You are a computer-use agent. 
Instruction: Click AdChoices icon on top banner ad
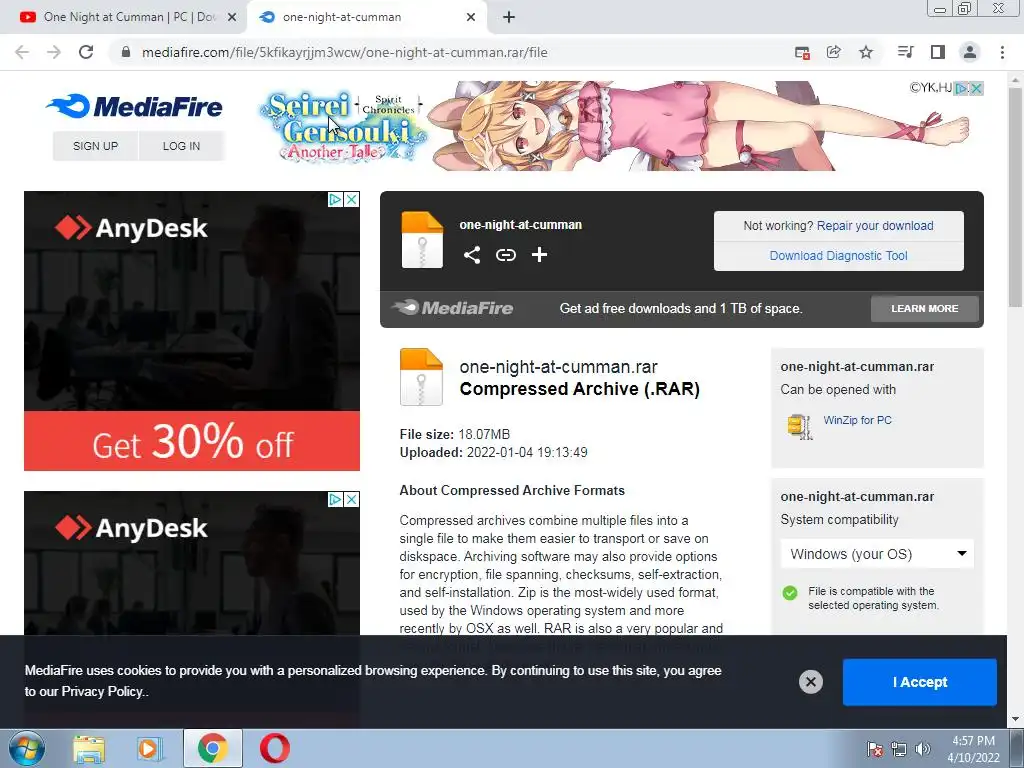point(961,88)
